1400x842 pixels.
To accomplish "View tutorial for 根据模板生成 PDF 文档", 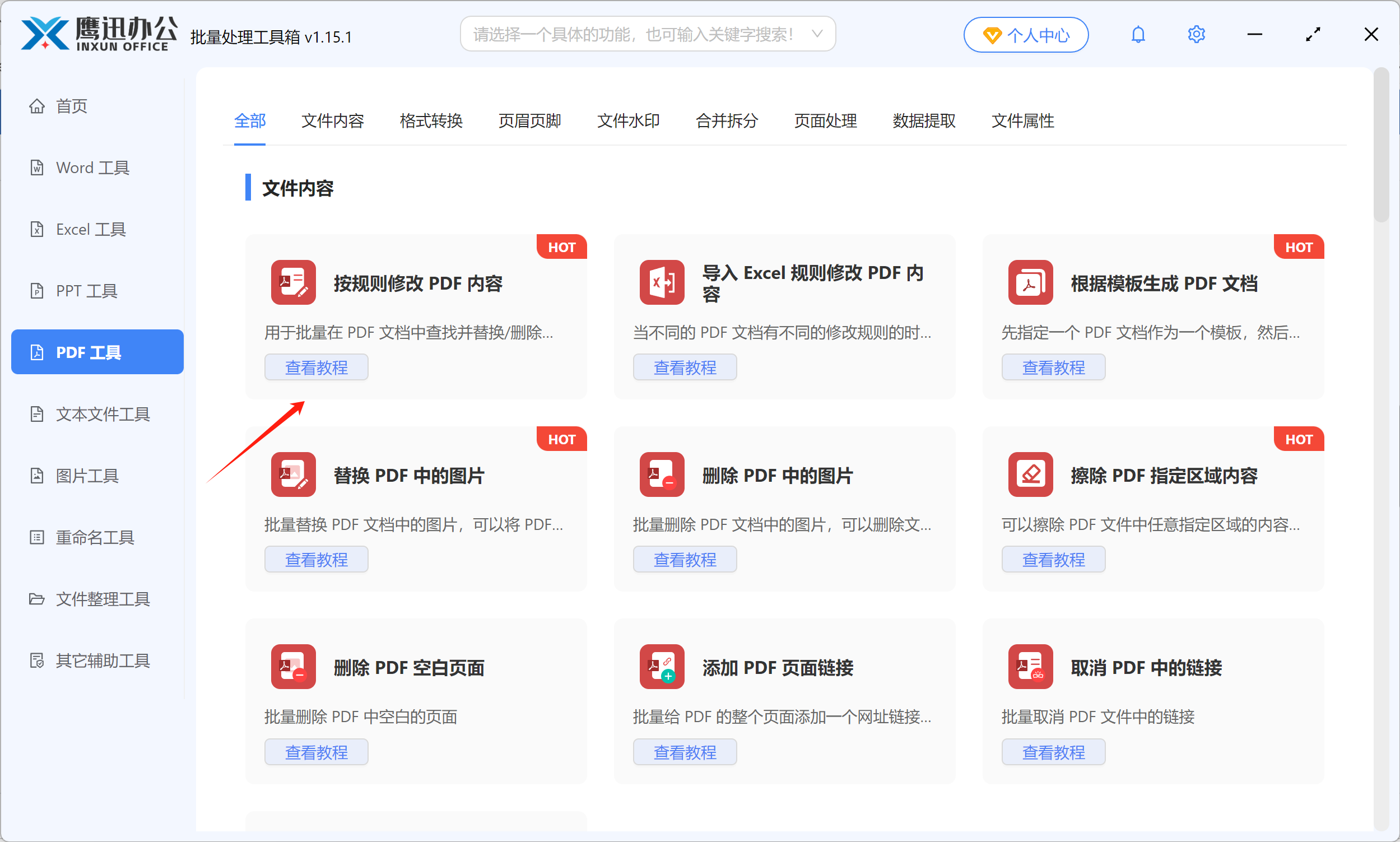I will [1054, 367].
